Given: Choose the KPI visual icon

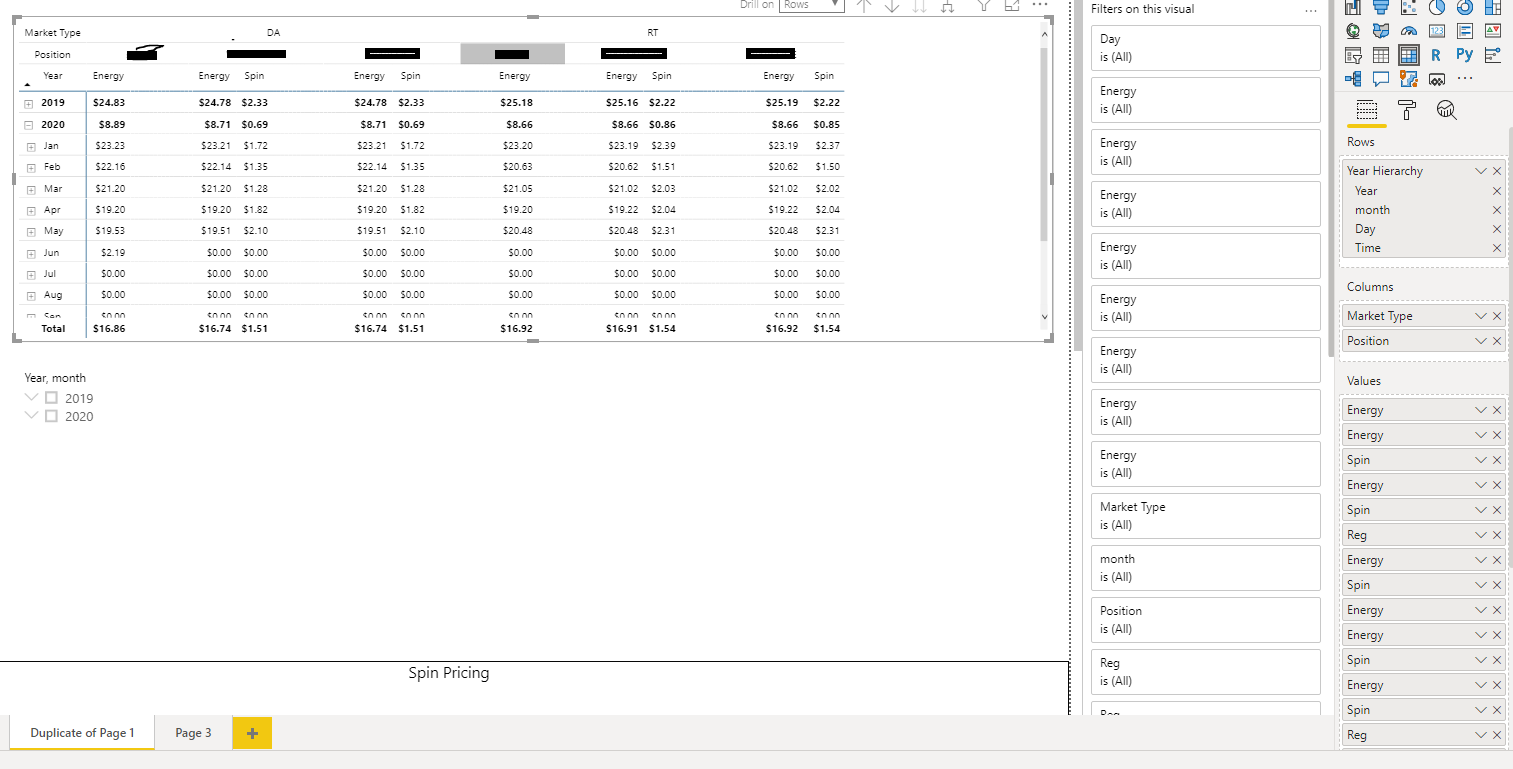Looking at the screenshot, I should 1493,31.
